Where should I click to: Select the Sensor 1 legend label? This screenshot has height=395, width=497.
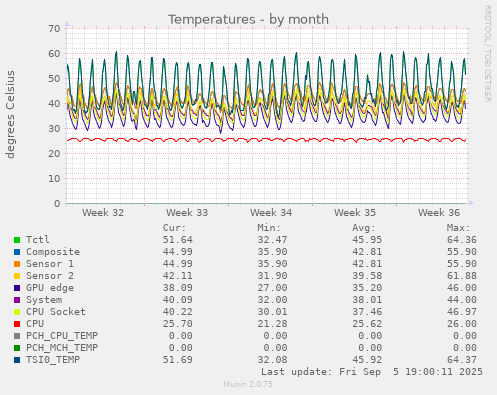pyautogui.click(x=50, y=264)
